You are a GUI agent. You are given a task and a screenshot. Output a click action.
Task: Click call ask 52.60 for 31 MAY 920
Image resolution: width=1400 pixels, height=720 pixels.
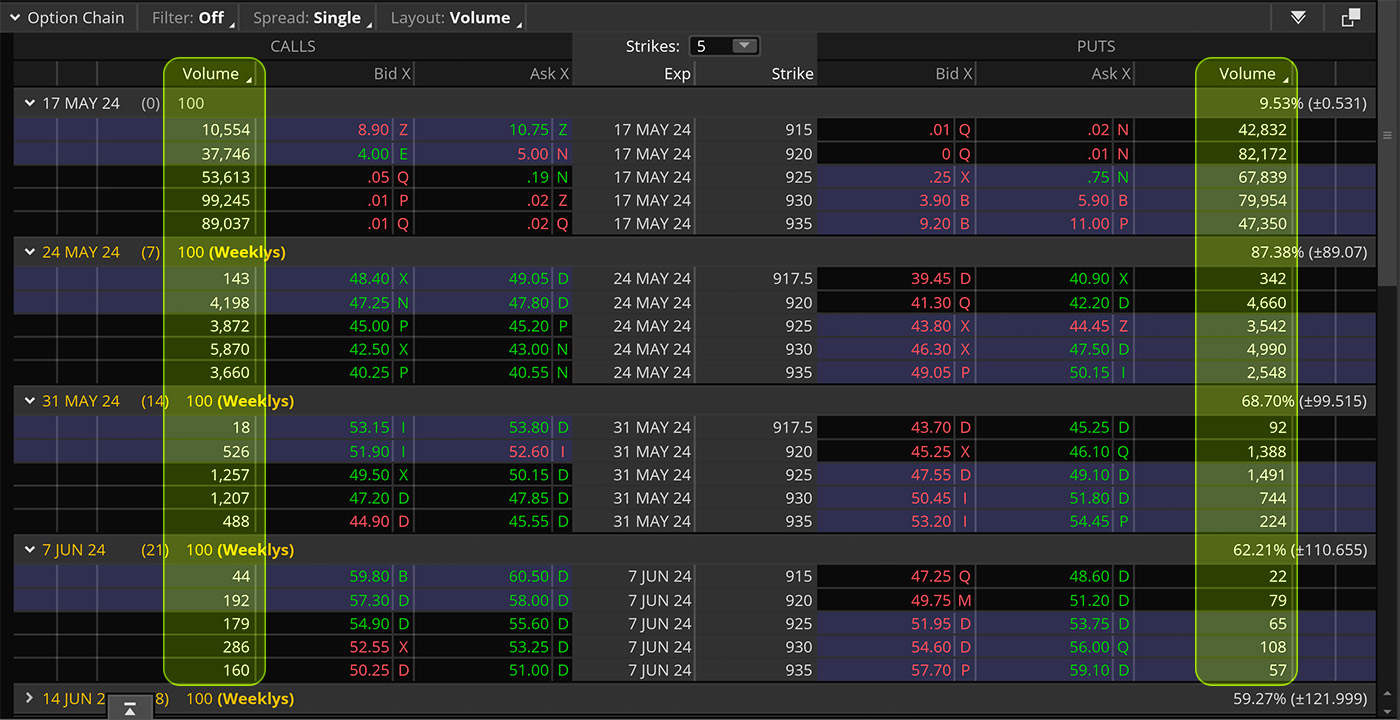pos(529,452)
